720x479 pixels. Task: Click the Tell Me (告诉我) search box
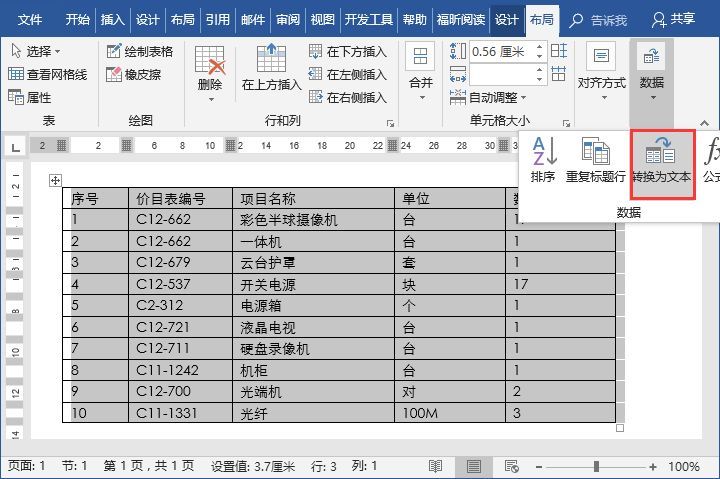coord(598,20)
